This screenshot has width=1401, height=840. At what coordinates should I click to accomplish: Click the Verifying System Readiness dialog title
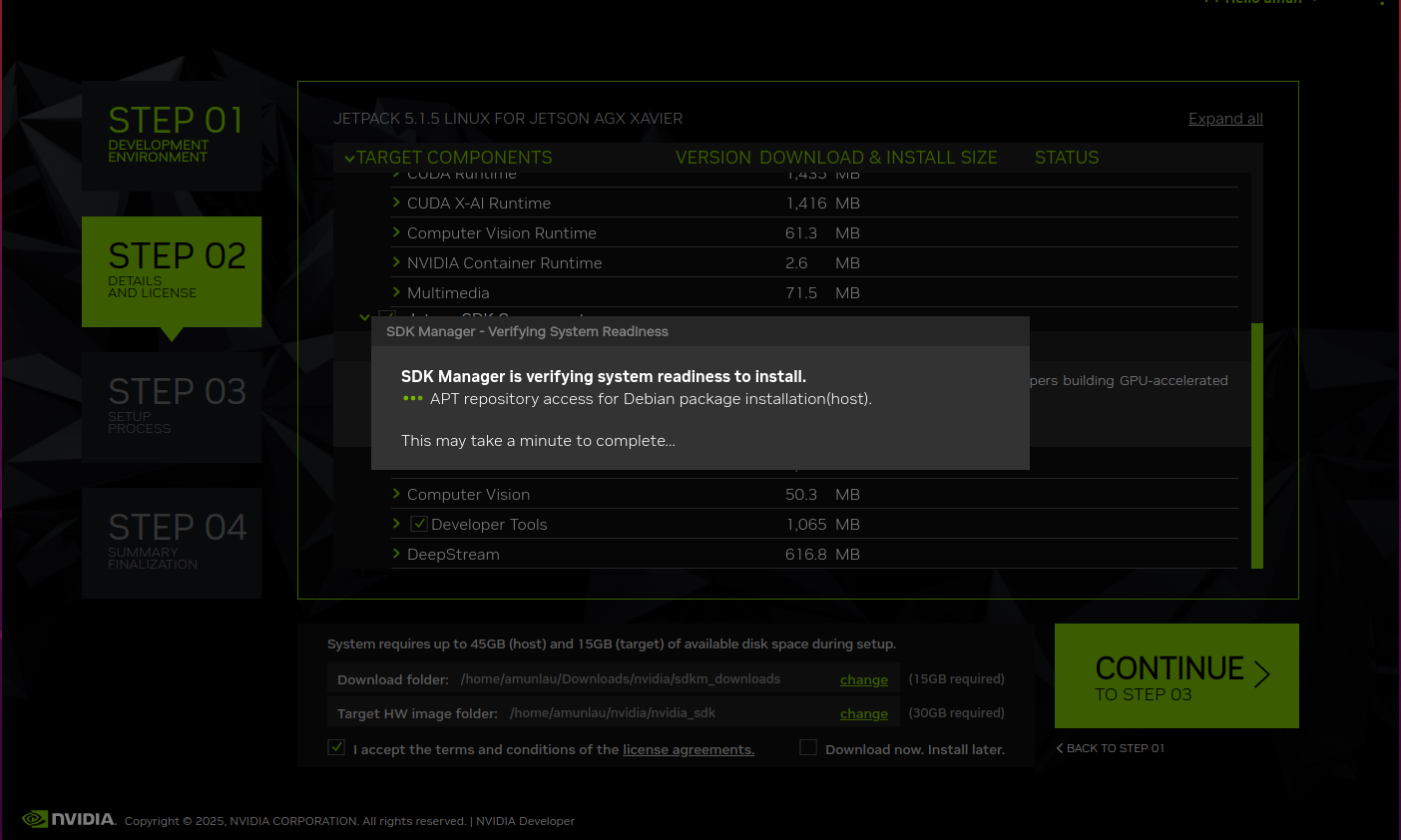[528, 331]
